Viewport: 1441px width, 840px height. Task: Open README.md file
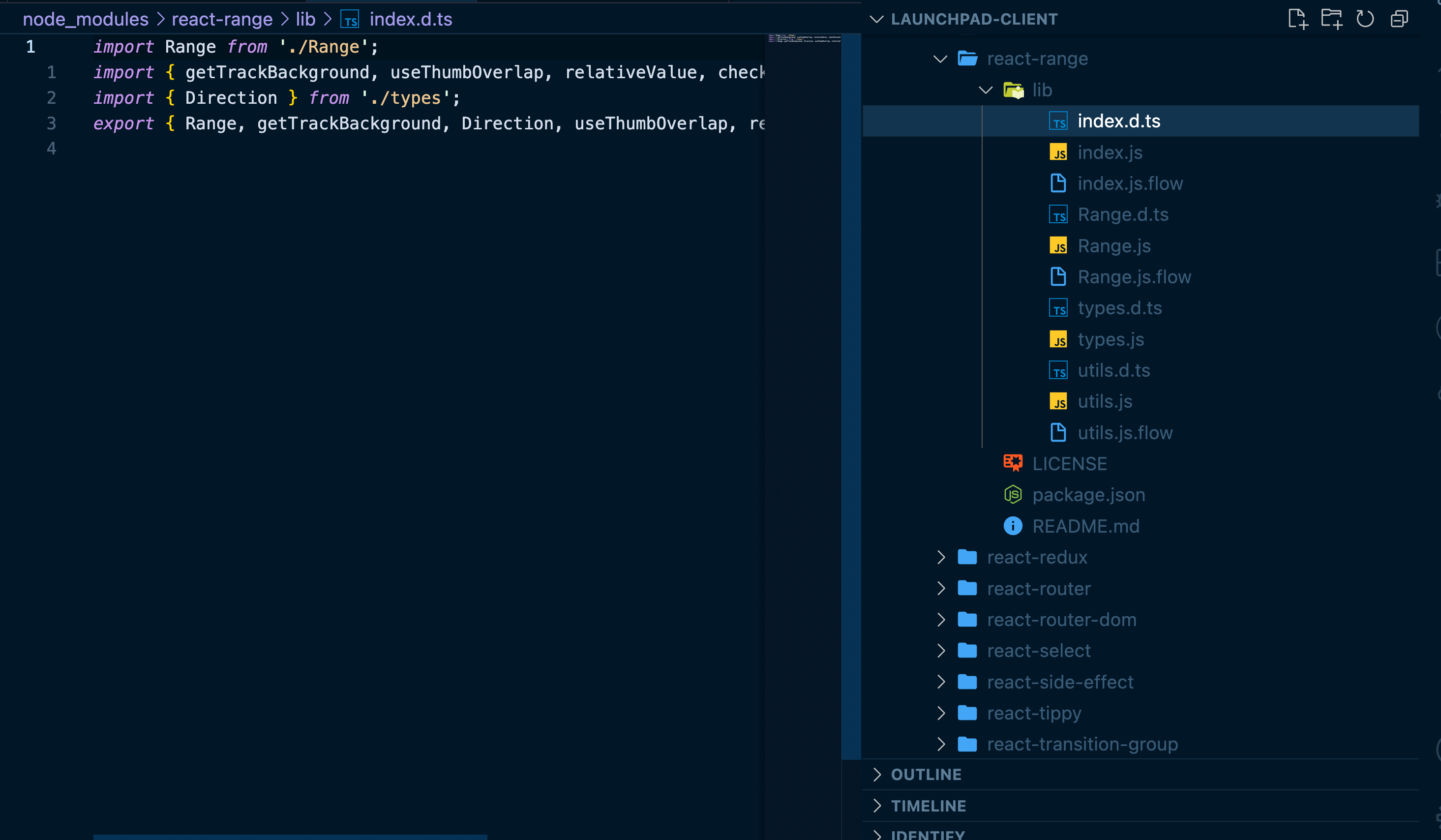pyautogui.click(x=1085, y=526)
